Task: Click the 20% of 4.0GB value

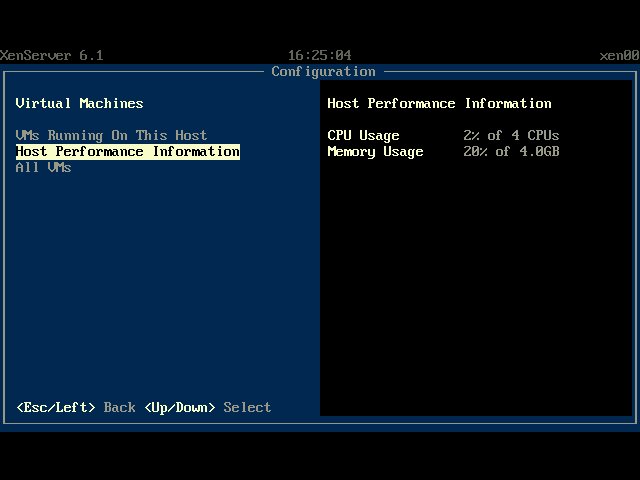Action: 511,151
